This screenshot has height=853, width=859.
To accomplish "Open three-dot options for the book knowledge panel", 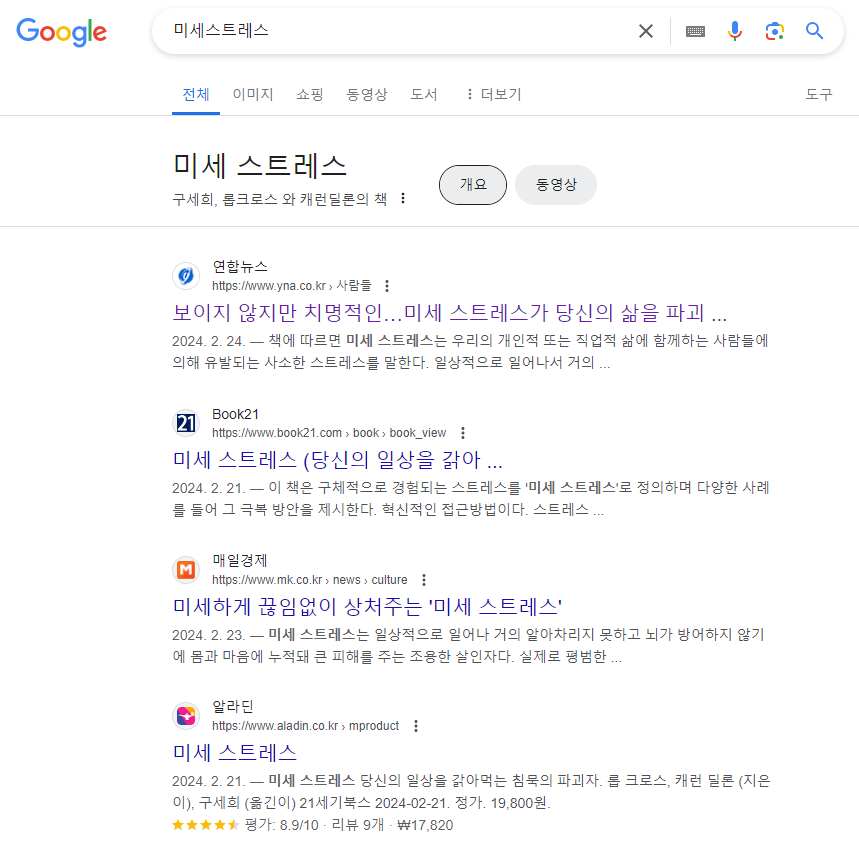I will pos(403,198).
